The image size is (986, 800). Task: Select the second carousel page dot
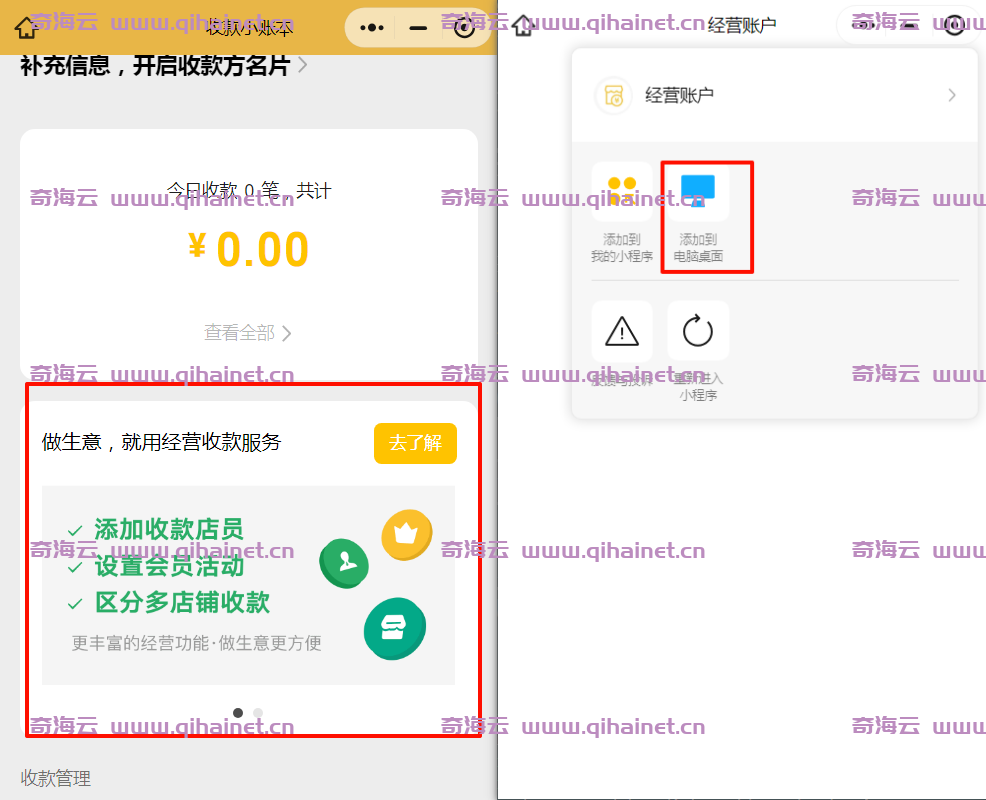[258, 713]
